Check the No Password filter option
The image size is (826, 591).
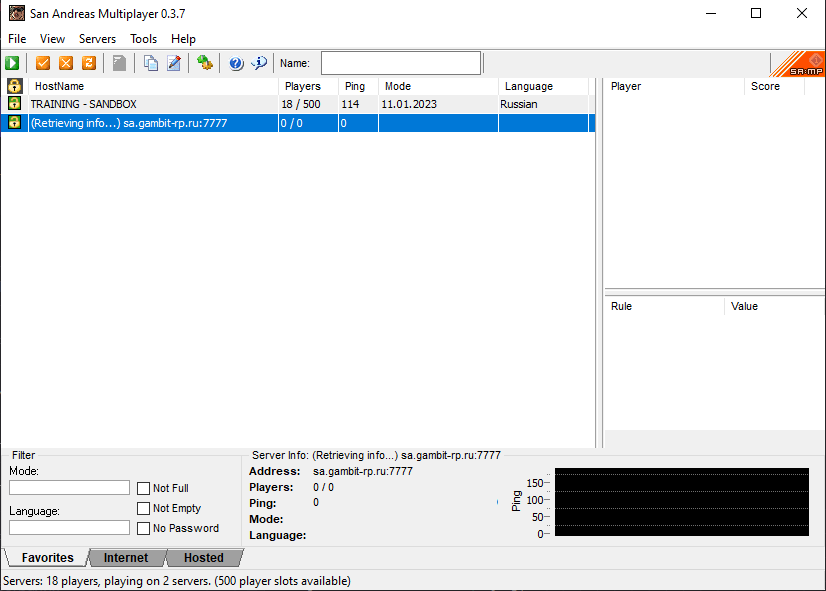click(x=144, y=528)
